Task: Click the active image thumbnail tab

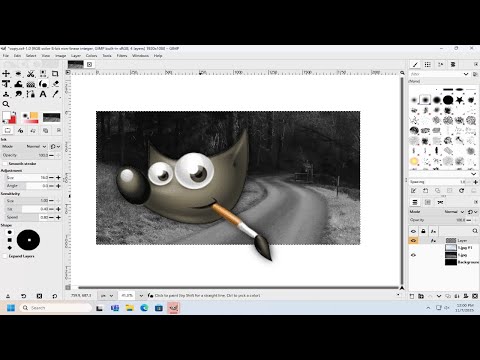Action: tap(75, 64)
